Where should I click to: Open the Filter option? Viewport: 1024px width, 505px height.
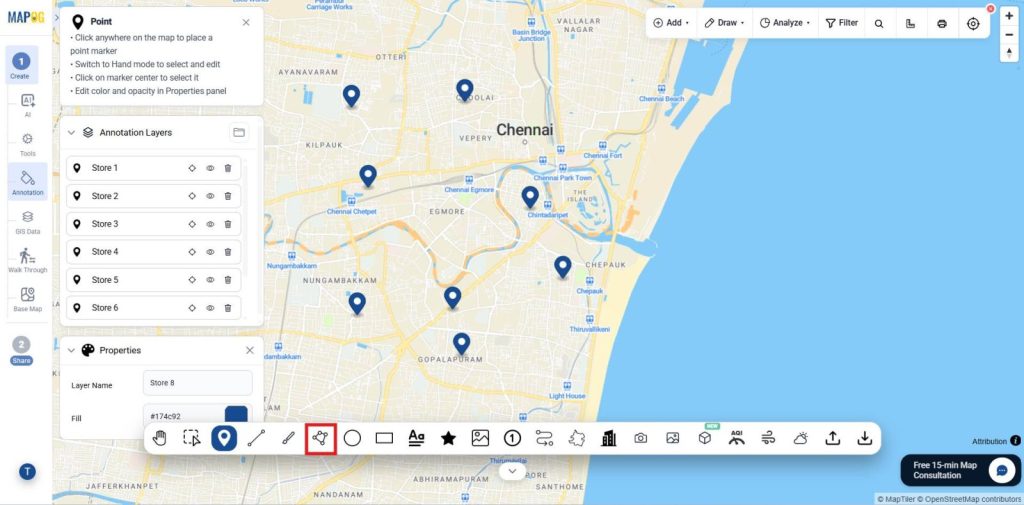(x=842, y=23)
